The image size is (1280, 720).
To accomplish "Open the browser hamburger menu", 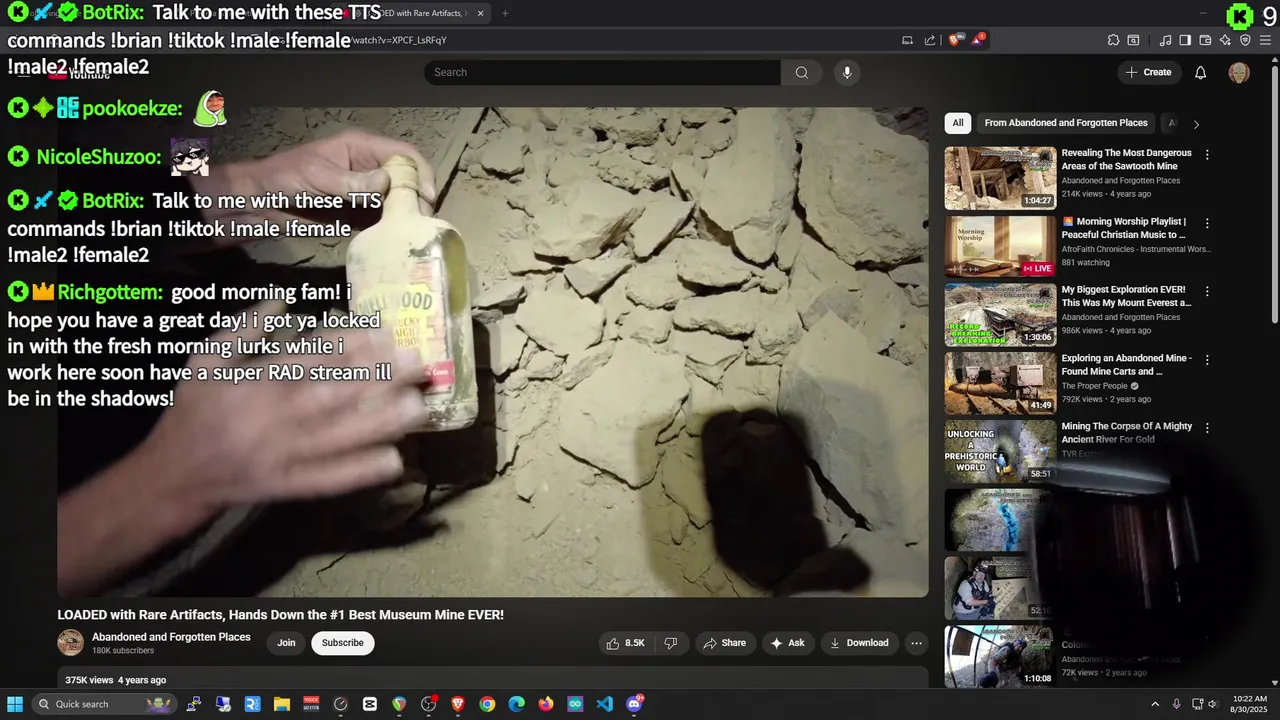I will tap(1265, 40).
